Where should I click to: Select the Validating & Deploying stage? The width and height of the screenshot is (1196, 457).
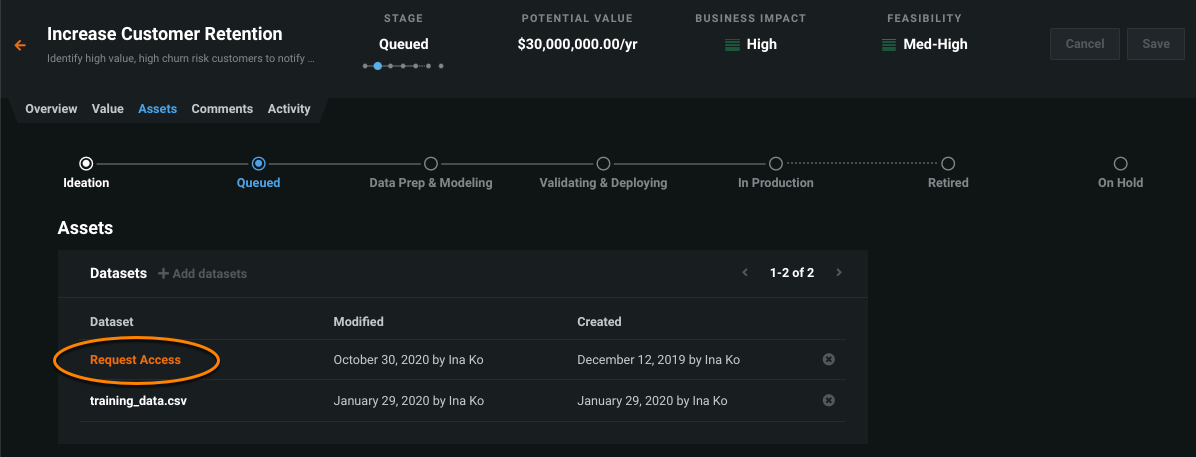[x=603, y=164]
